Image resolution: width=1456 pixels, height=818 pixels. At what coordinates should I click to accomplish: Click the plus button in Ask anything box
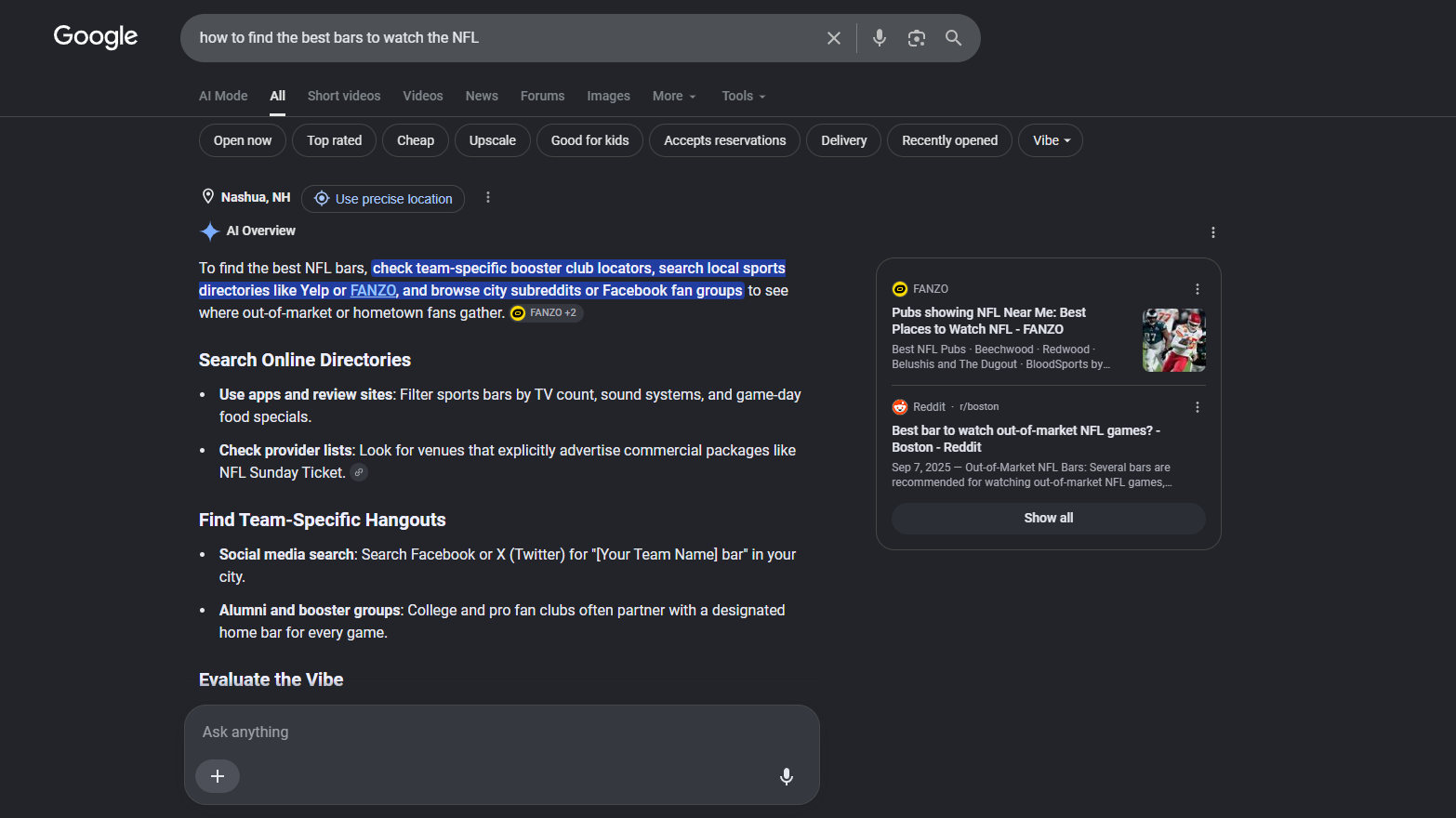218,776
